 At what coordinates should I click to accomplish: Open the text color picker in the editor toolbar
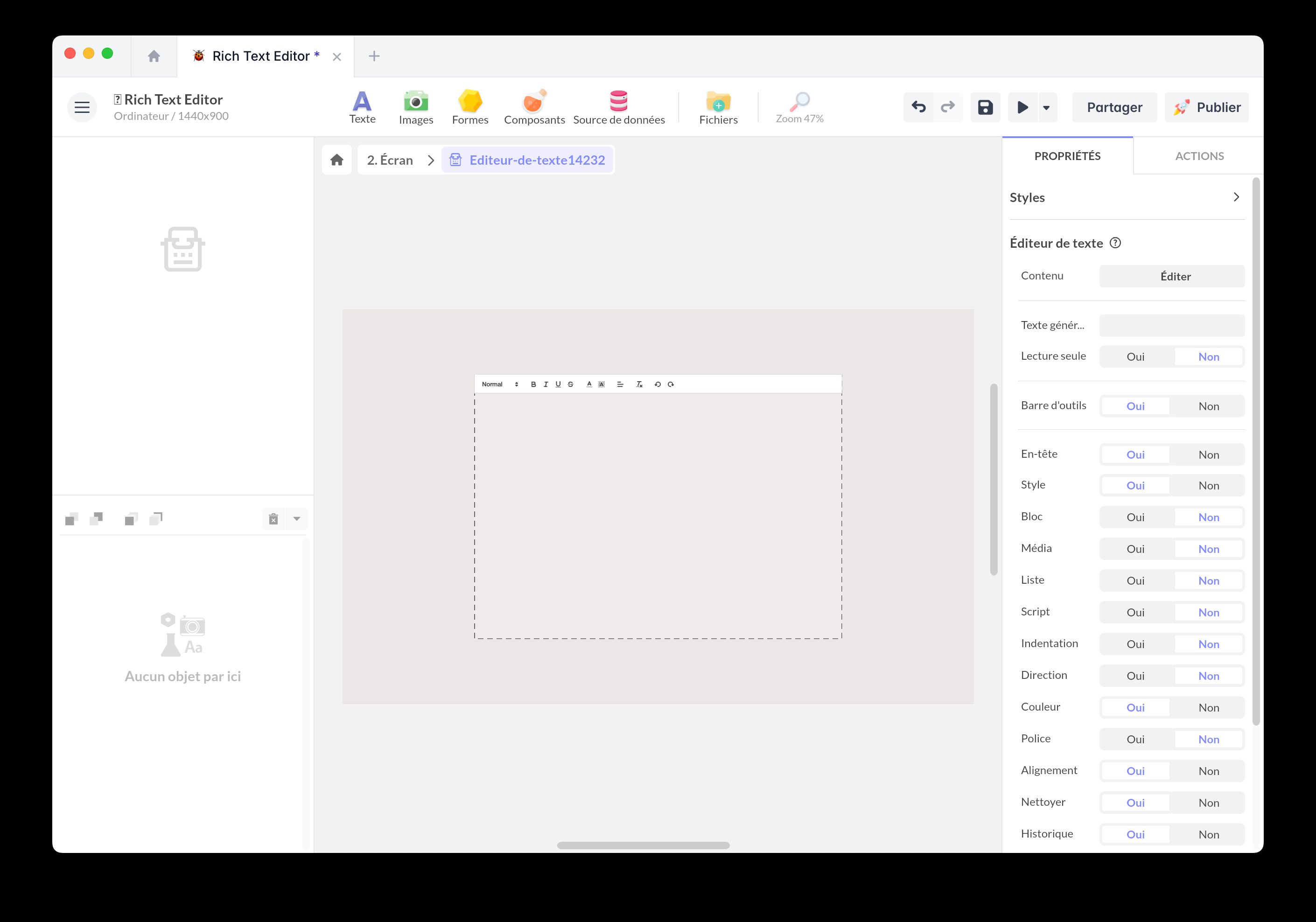pyautogui.click(x=588, y=384)
